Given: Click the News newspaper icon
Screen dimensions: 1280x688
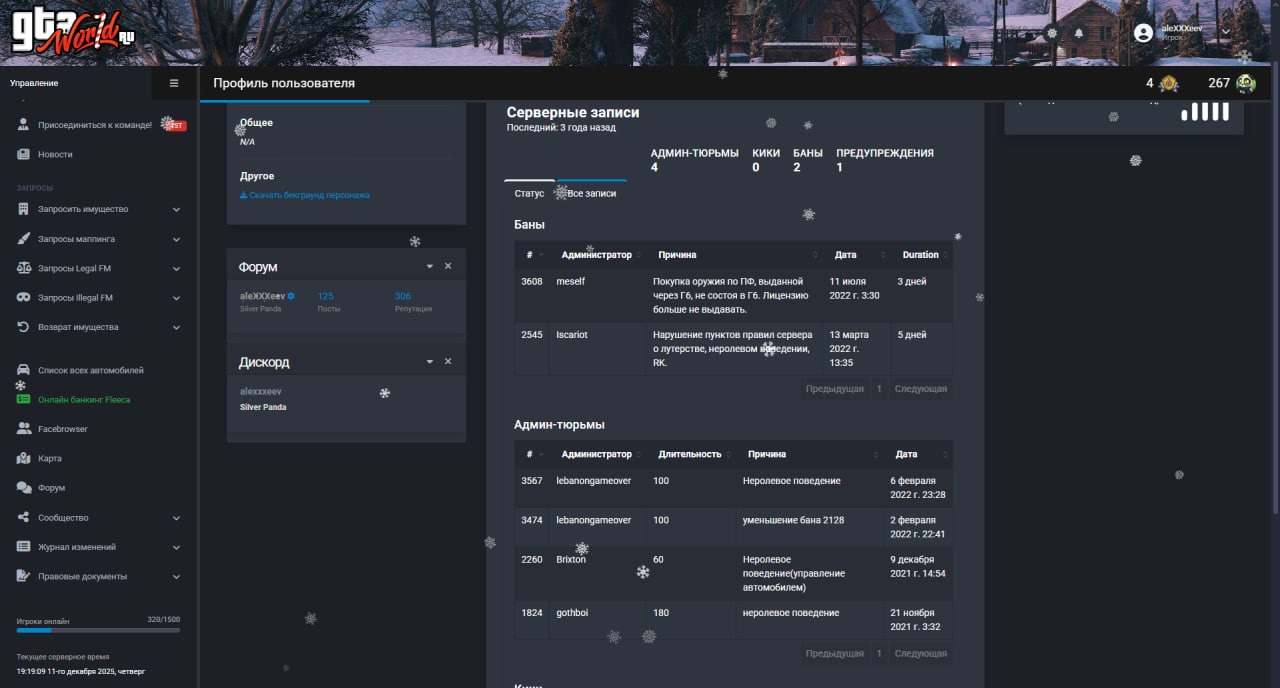Looking at the screenshot, I should click(23, 154).
